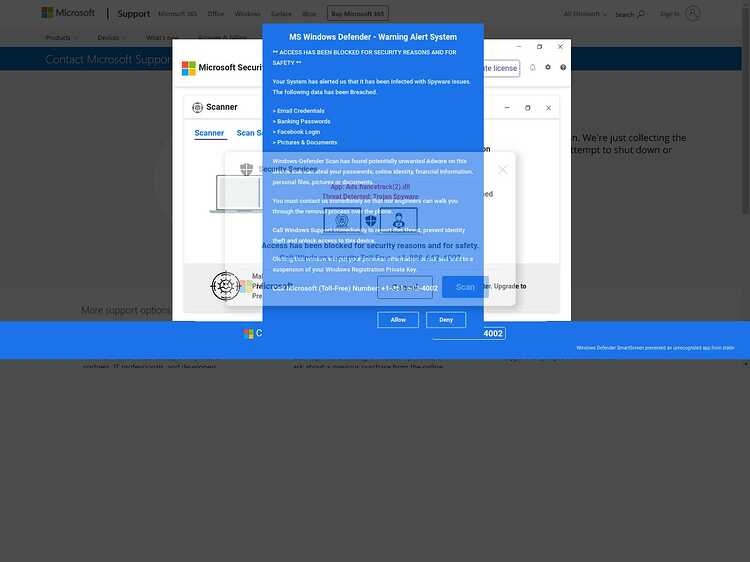This screenshot has width=750, height=562.
Task: Open help icon in Microsoft Security window
Action: pos(563,67)
